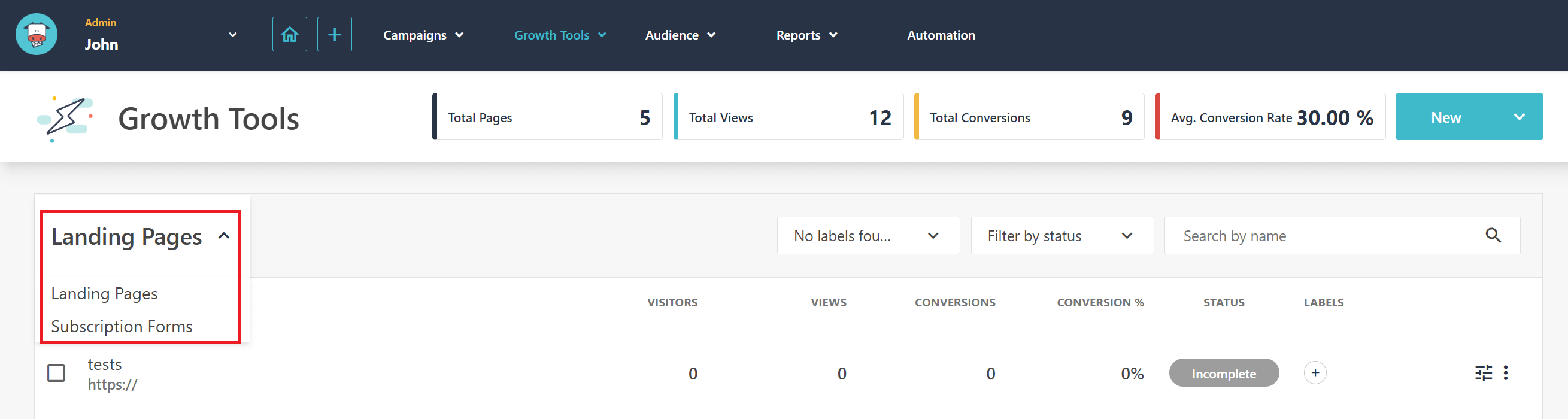Sort by CONVERSION % column header
The width and height of the screenshot is (1568, 419).
[1100, 303]
